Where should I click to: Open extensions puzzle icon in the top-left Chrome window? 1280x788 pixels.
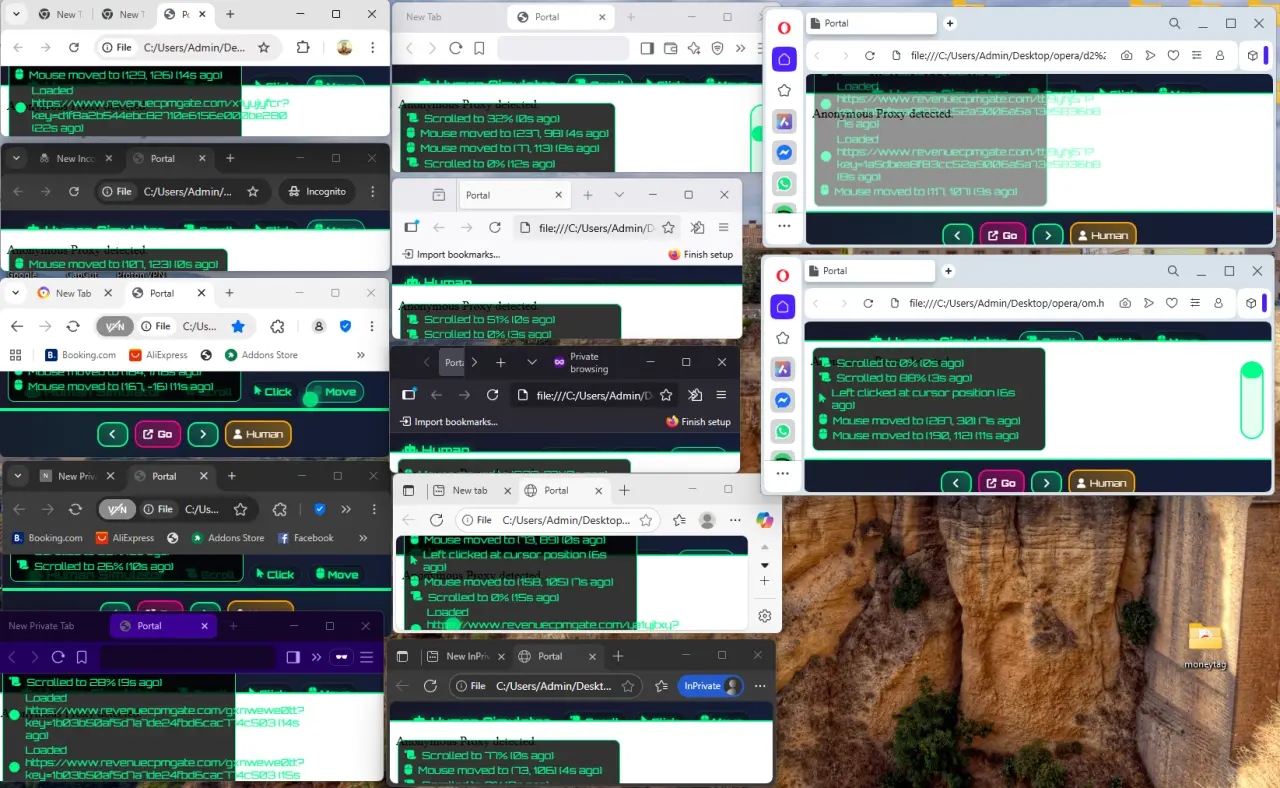[303, 47]
